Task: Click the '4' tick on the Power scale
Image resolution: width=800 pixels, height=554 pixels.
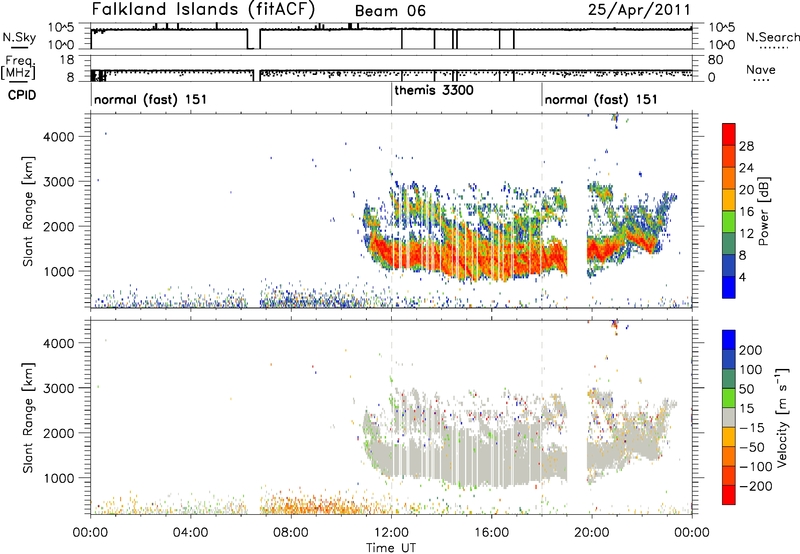Action: pos(743,277)
